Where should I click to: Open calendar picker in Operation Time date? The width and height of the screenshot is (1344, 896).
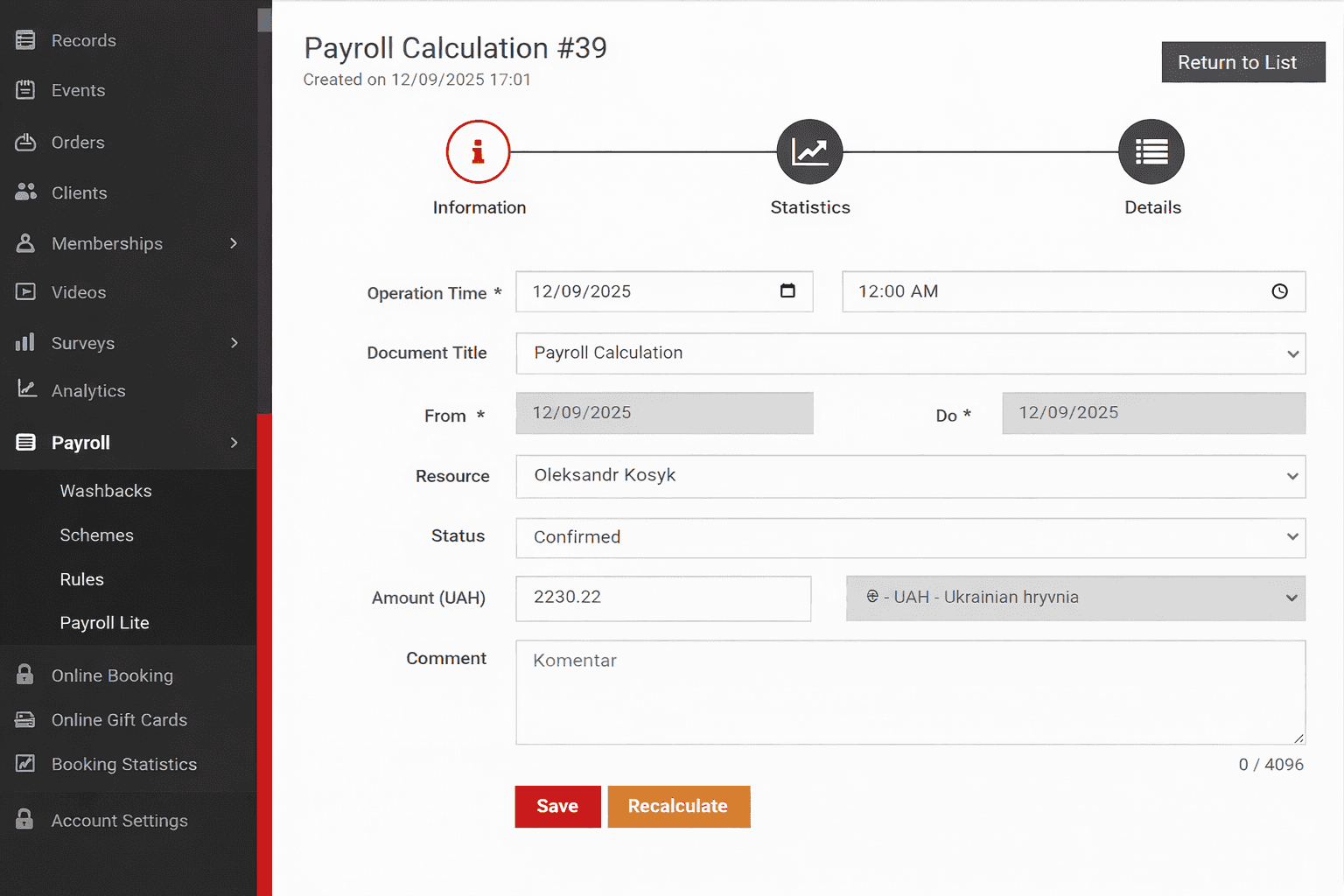point(787,291)
